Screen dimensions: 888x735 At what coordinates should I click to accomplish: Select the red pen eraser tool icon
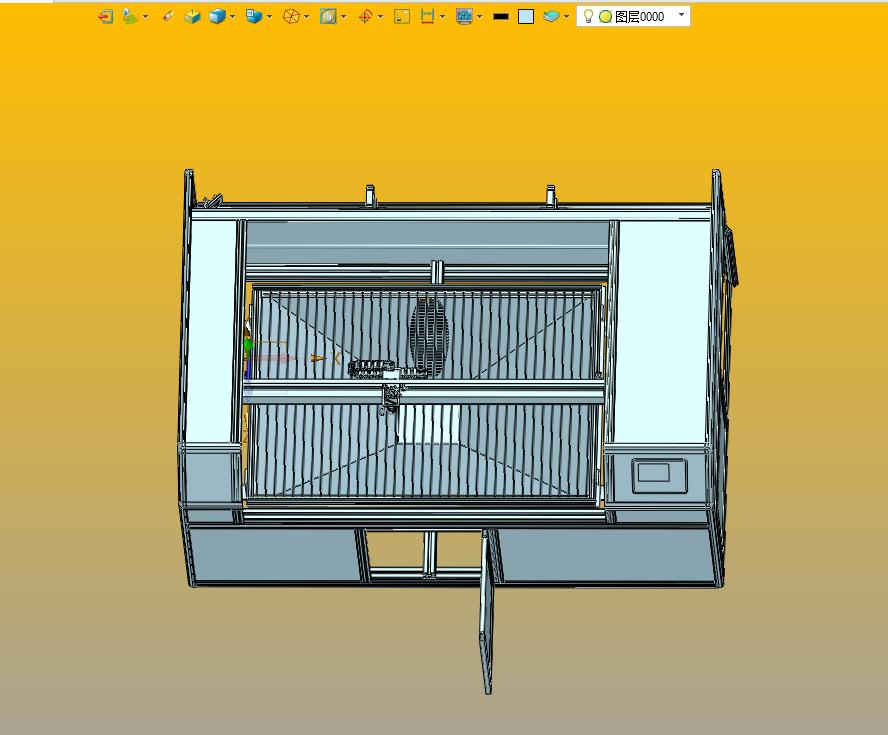pyautogui.click(x=168, y=16)
